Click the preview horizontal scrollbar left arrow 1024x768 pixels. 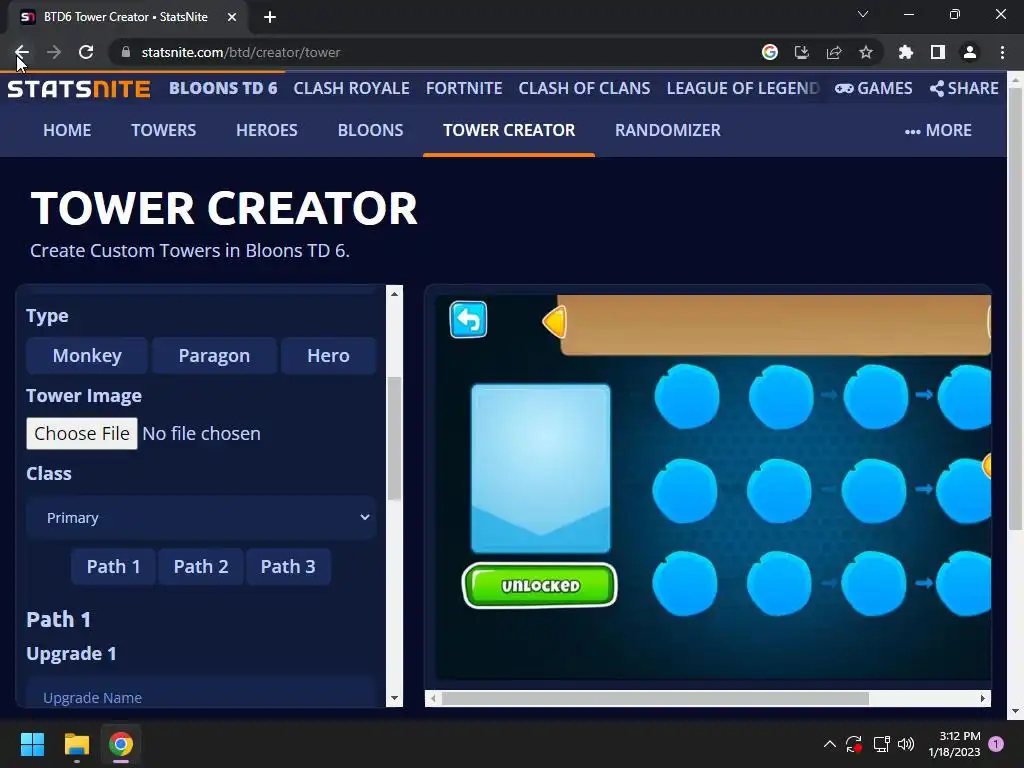pos(433,698)
